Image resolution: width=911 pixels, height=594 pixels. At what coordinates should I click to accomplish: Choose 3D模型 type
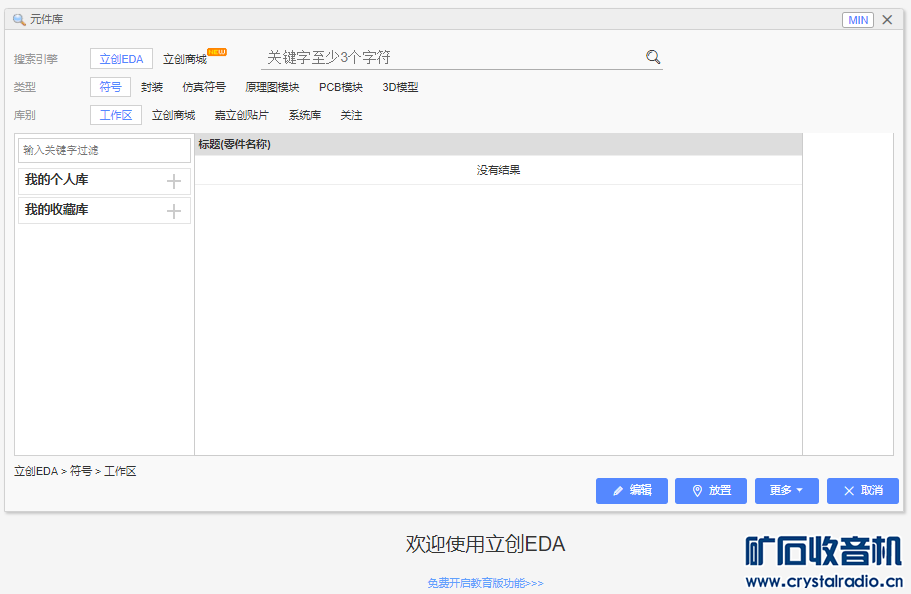point(400,87)
